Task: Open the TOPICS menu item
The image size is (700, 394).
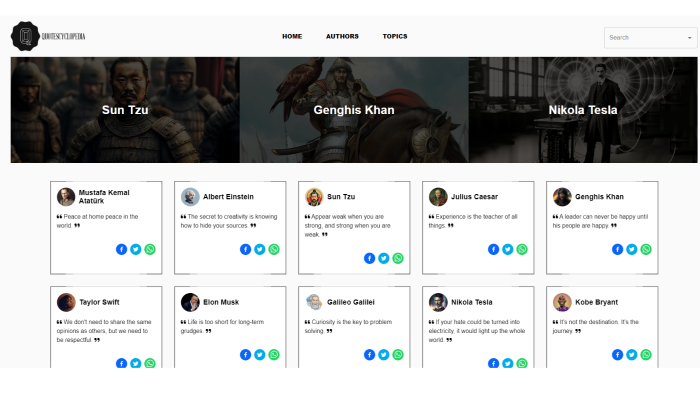Action: point(395,36)
